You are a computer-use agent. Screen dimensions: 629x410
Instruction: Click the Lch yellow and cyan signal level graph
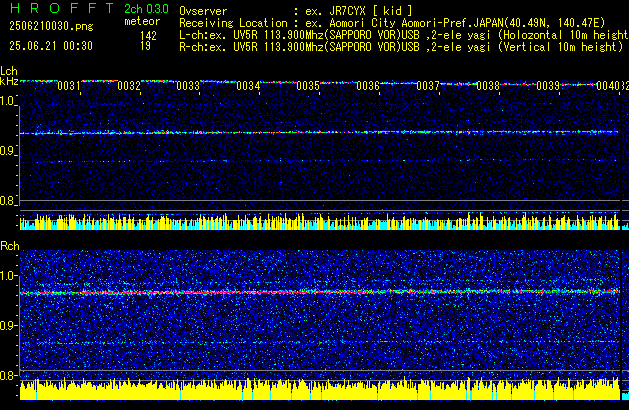click(x=320, y=221)
